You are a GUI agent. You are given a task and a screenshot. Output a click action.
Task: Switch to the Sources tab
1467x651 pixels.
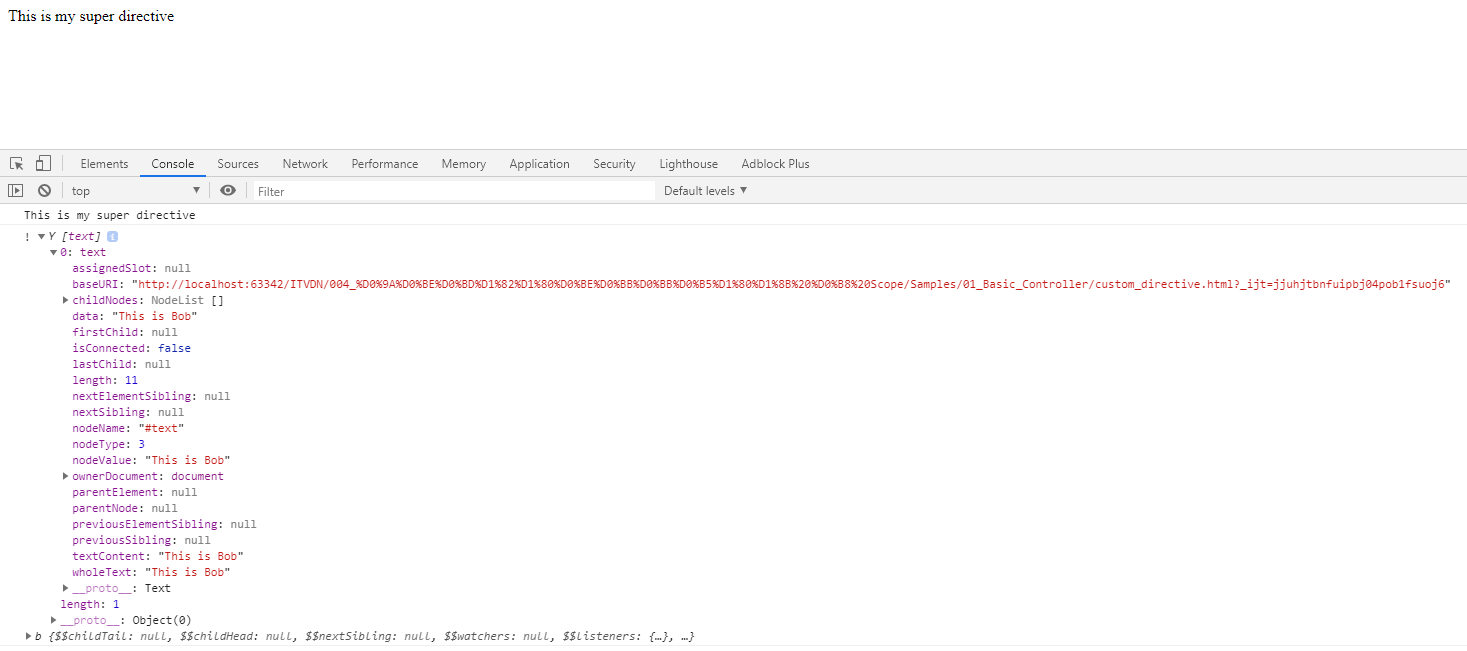click(x=238, y=164)
